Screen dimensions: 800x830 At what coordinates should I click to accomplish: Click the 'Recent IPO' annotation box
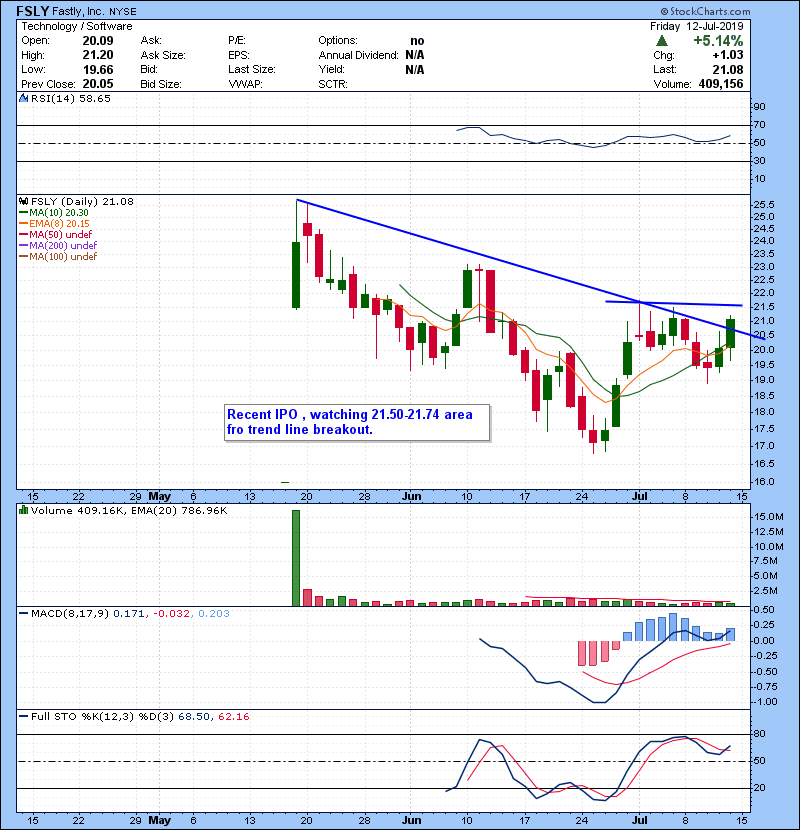click(x=357, y=422)
